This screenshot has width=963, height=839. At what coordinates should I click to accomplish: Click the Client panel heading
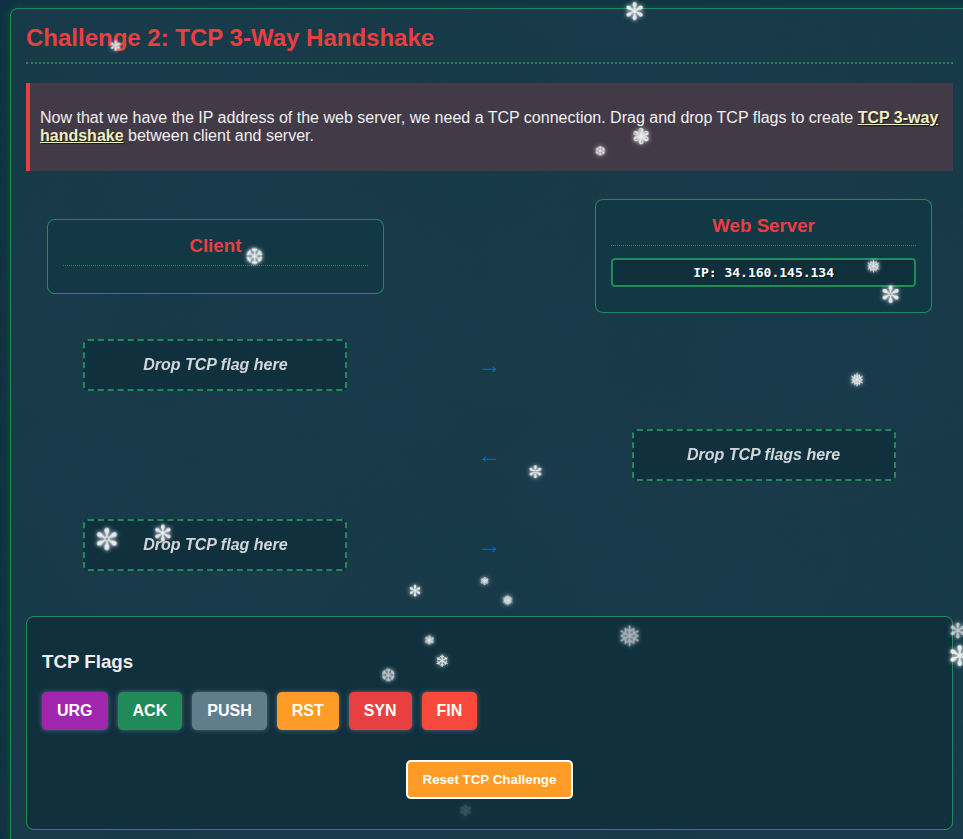click(x=215, y=246)
